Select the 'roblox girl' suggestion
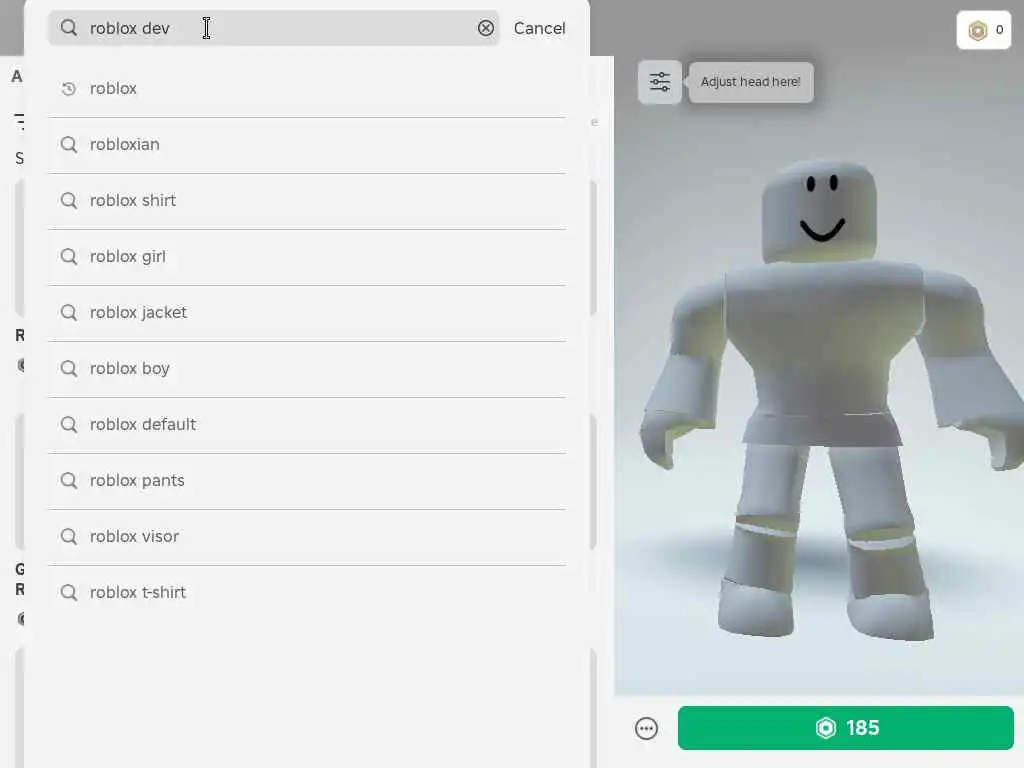 (x=306, y=257)
